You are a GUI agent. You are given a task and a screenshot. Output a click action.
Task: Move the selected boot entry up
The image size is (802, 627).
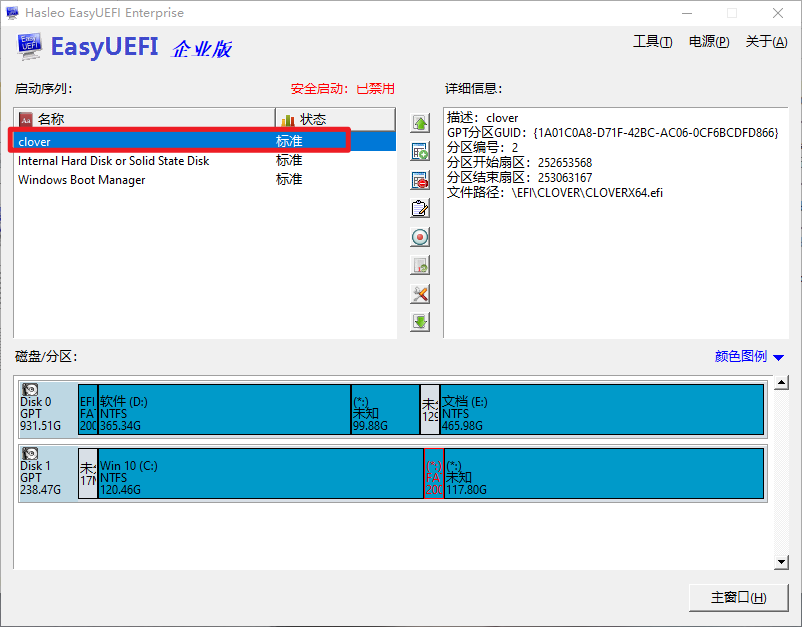tap(420, 123)
